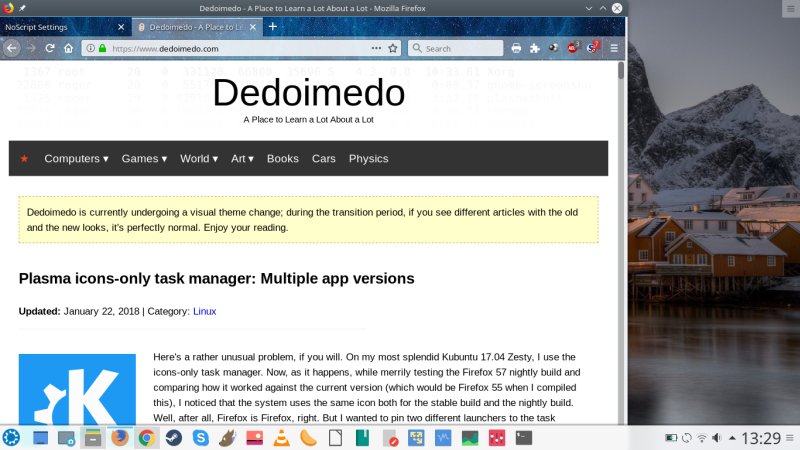Screen dimensions: 800x450
Task: Expand the Computers menu
Action: tap(76, 158)
